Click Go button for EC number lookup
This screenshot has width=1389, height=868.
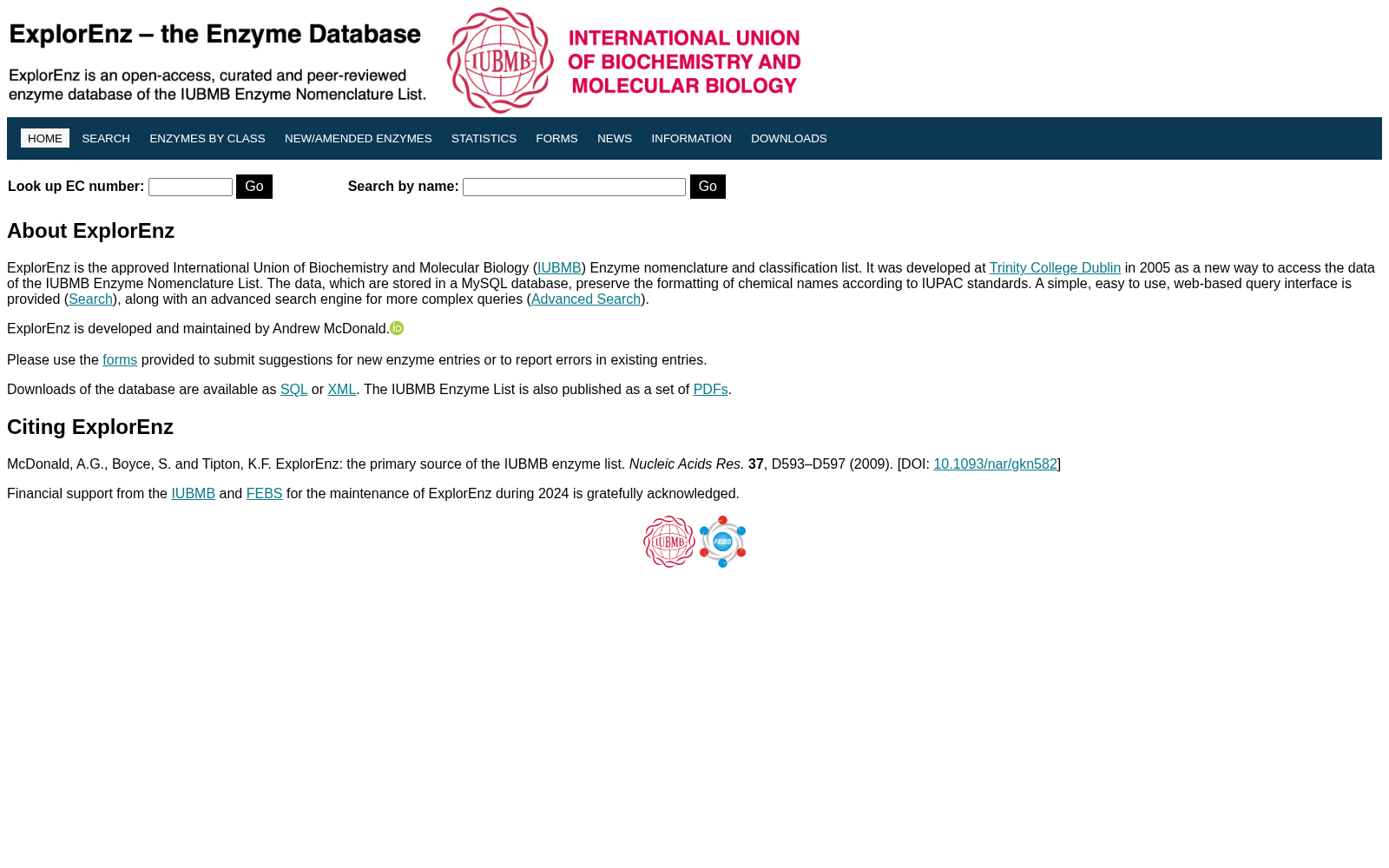pyautogui.click(x=254, y=187)
